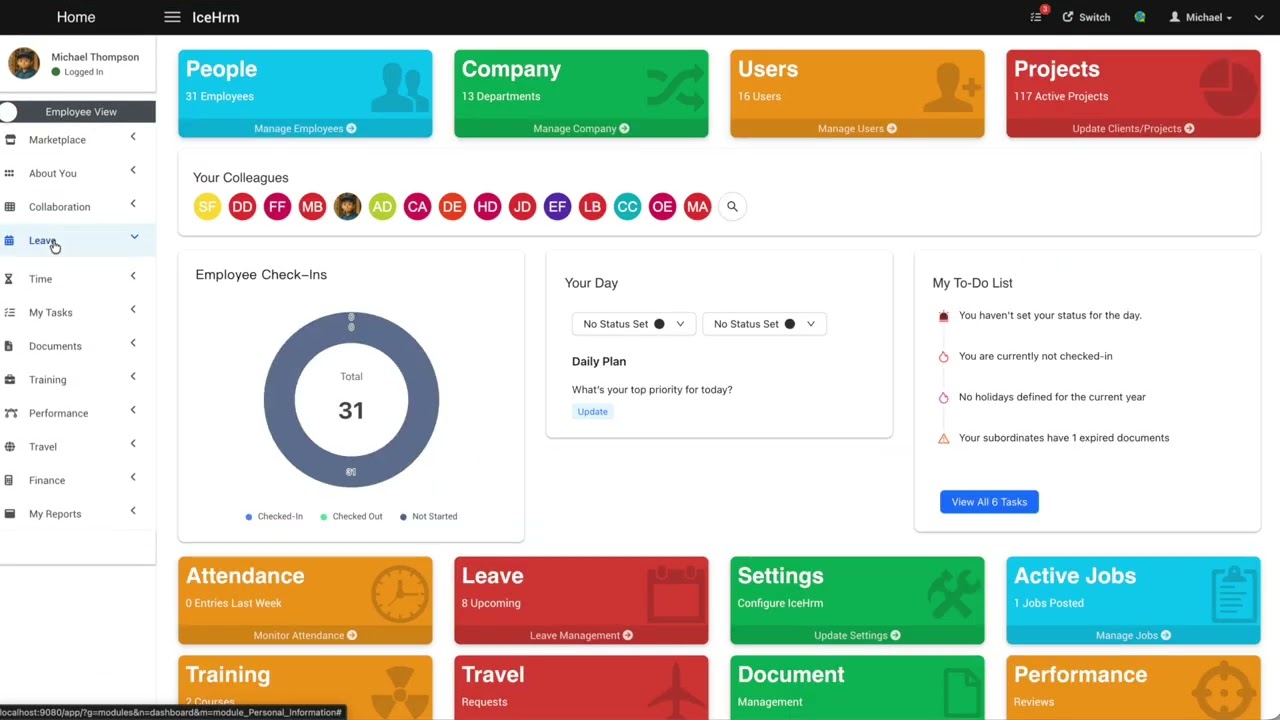
Task: Expand the Documents menu arrow
Action: [133, 343]
